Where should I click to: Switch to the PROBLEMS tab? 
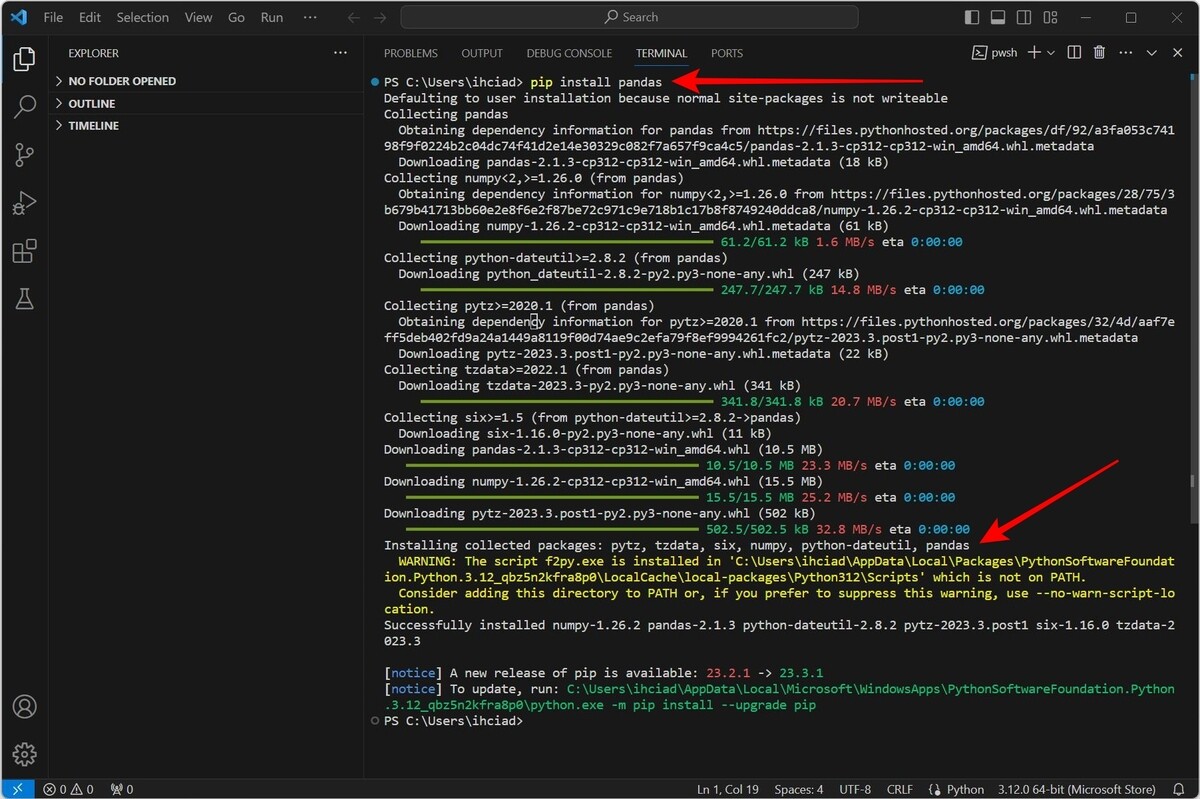pos(410,53)
